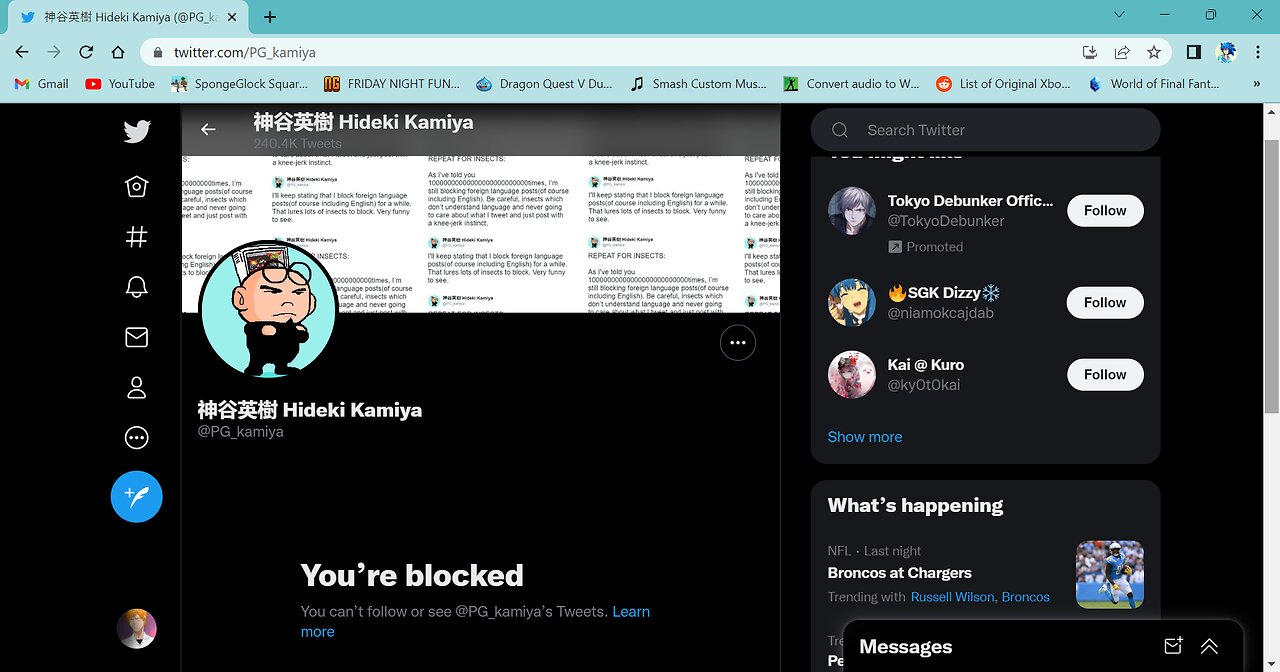The width and height of the screenshot is (1280, 672).
Task: Click the account avatar at sidebar bottom
Action: point(136,628)
